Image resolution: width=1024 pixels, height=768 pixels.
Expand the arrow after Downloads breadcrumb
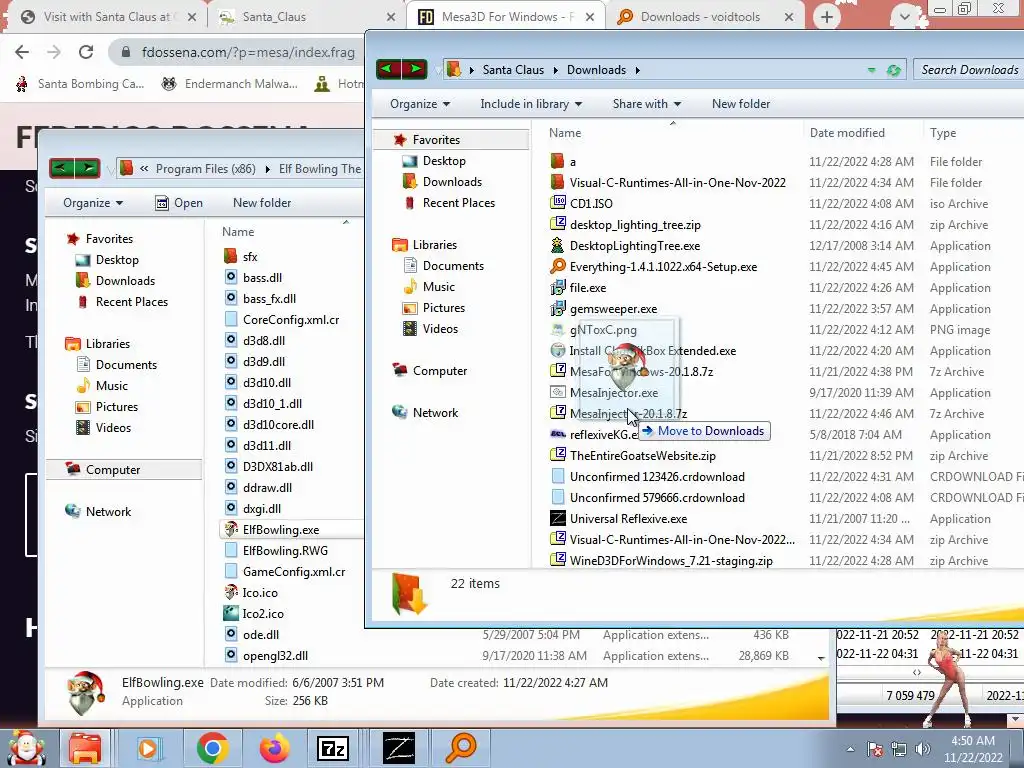(x=637, y=70)
